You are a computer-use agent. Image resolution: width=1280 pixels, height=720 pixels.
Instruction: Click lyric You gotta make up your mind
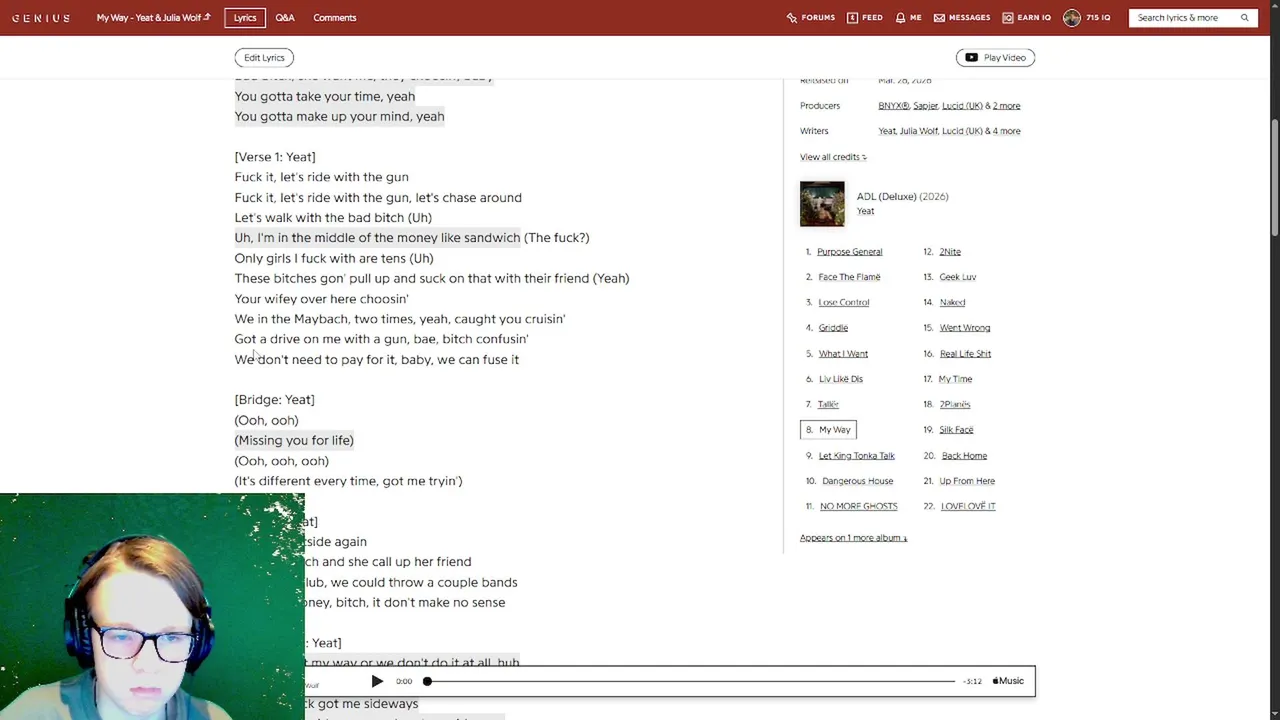click(339, 117)
